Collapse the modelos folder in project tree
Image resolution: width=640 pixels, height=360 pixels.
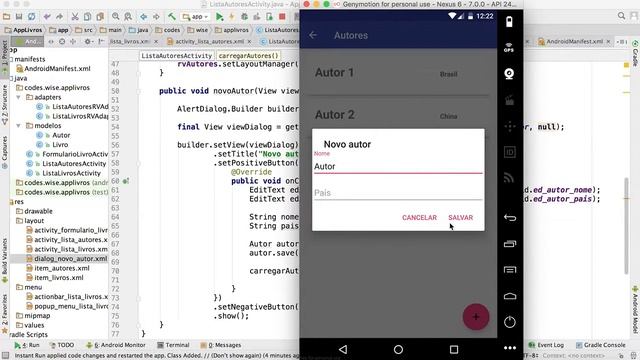click(18, 126)
